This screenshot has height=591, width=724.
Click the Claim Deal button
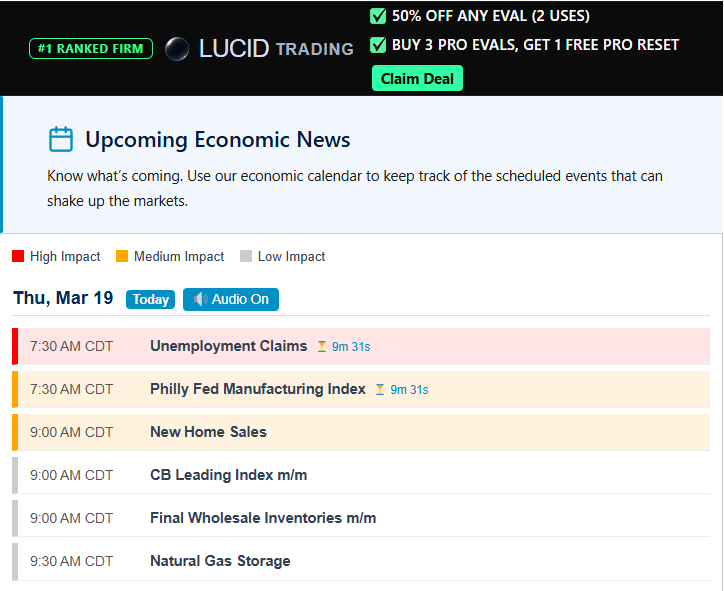pos(417,78)
